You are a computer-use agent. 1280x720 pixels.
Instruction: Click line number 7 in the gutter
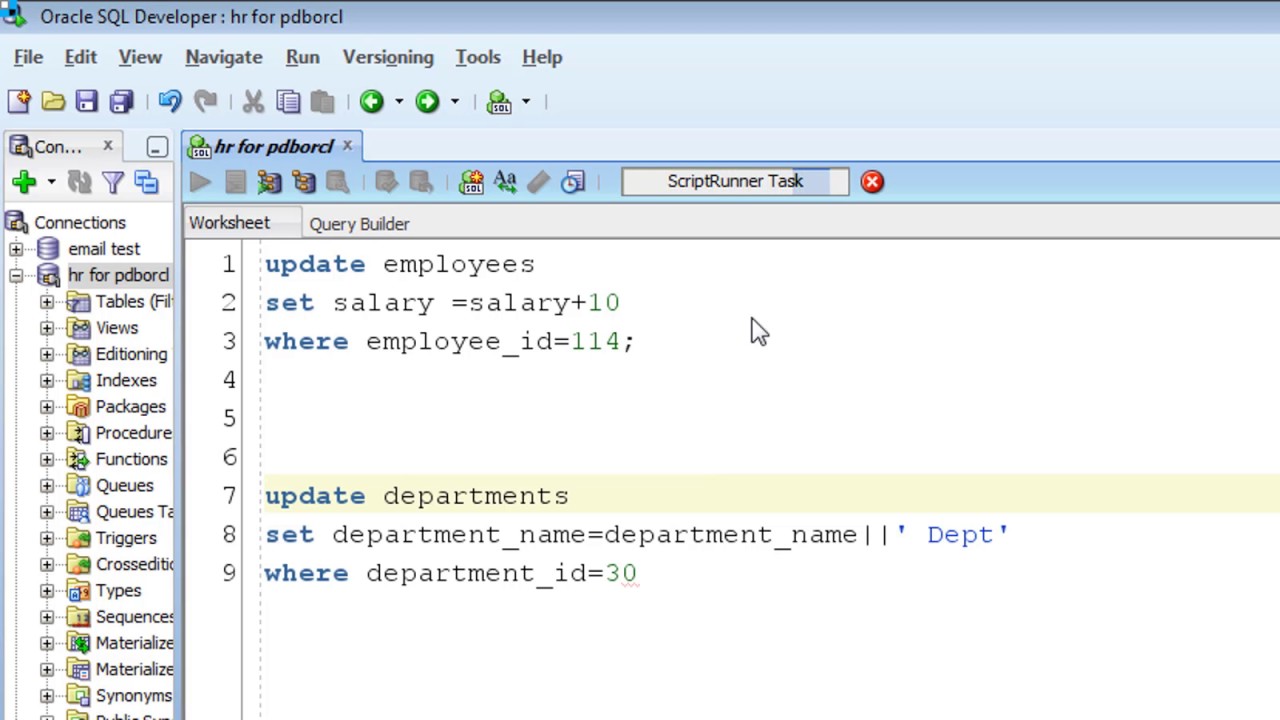(x=229, y=496)
